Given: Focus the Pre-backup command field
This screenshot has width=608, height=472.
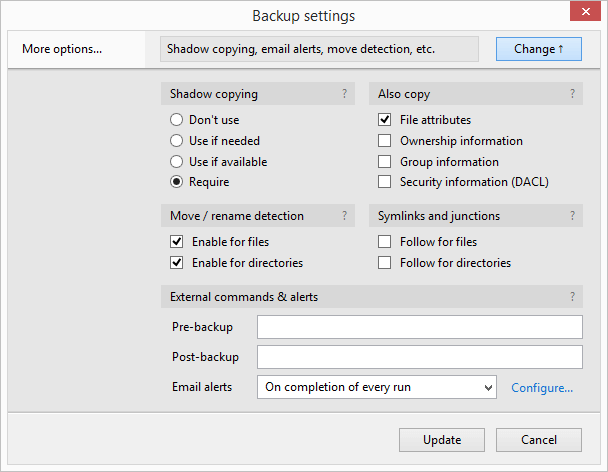Looking at the screenshot, I should 419,327.
